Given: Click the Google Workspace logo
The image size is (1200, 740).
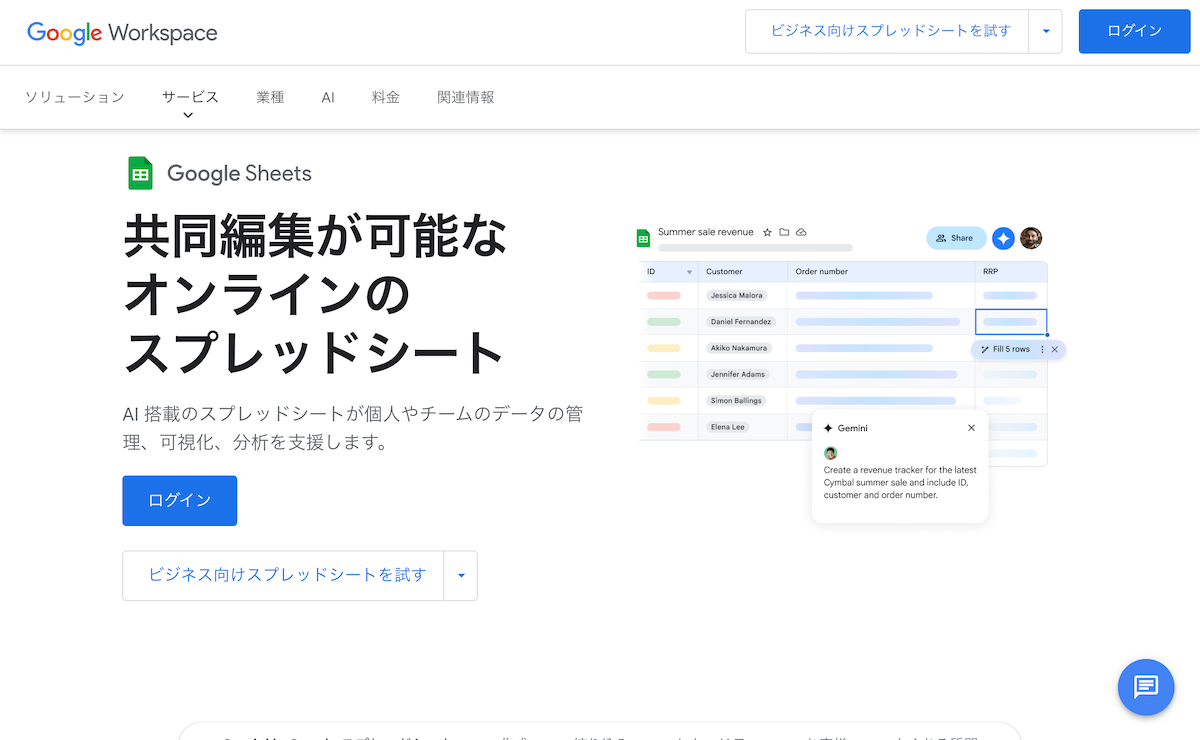Looking at the screenshot, I should click(x=122, y=32).
